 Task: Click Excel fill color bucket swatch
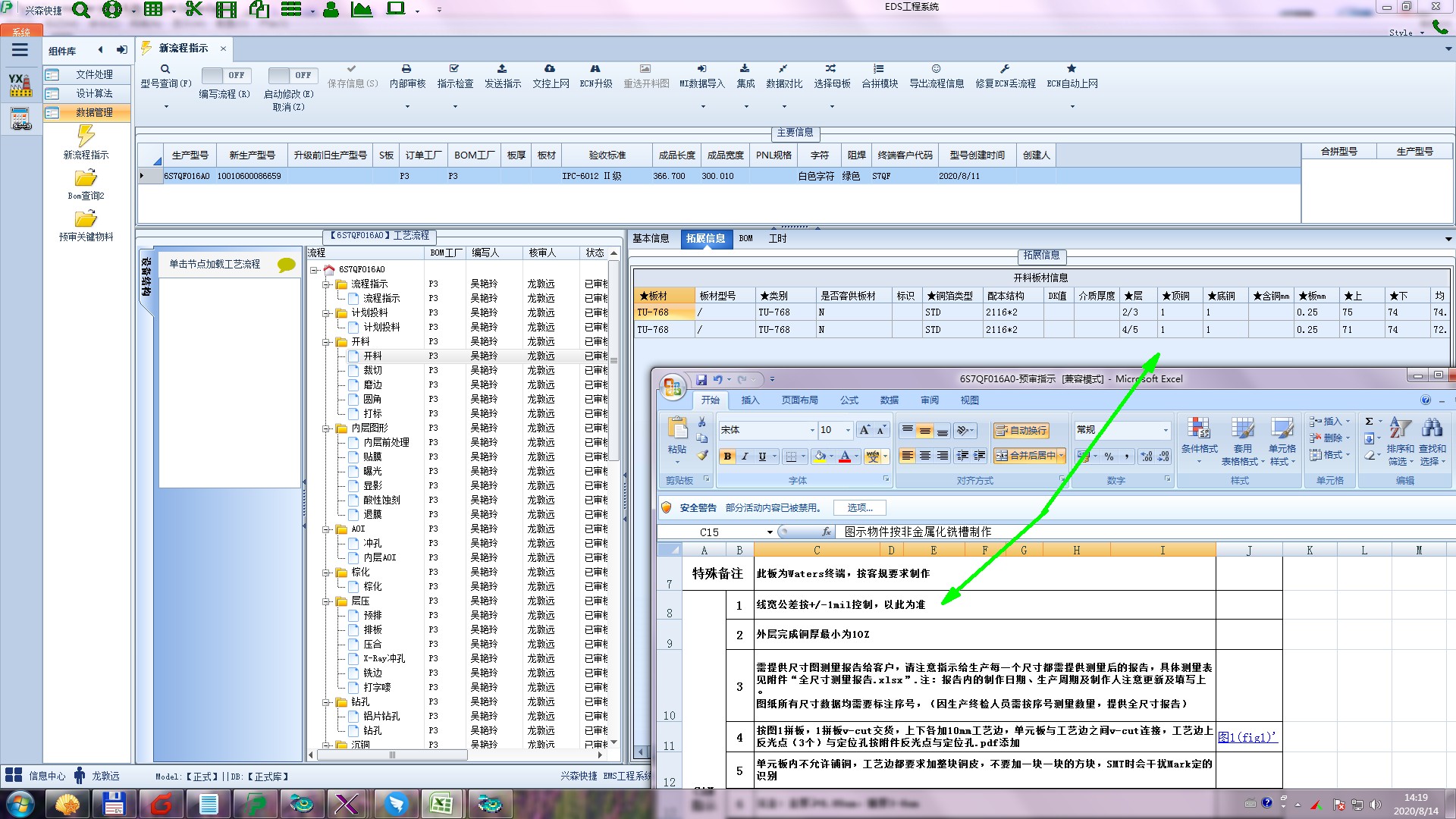coord(819,456)
